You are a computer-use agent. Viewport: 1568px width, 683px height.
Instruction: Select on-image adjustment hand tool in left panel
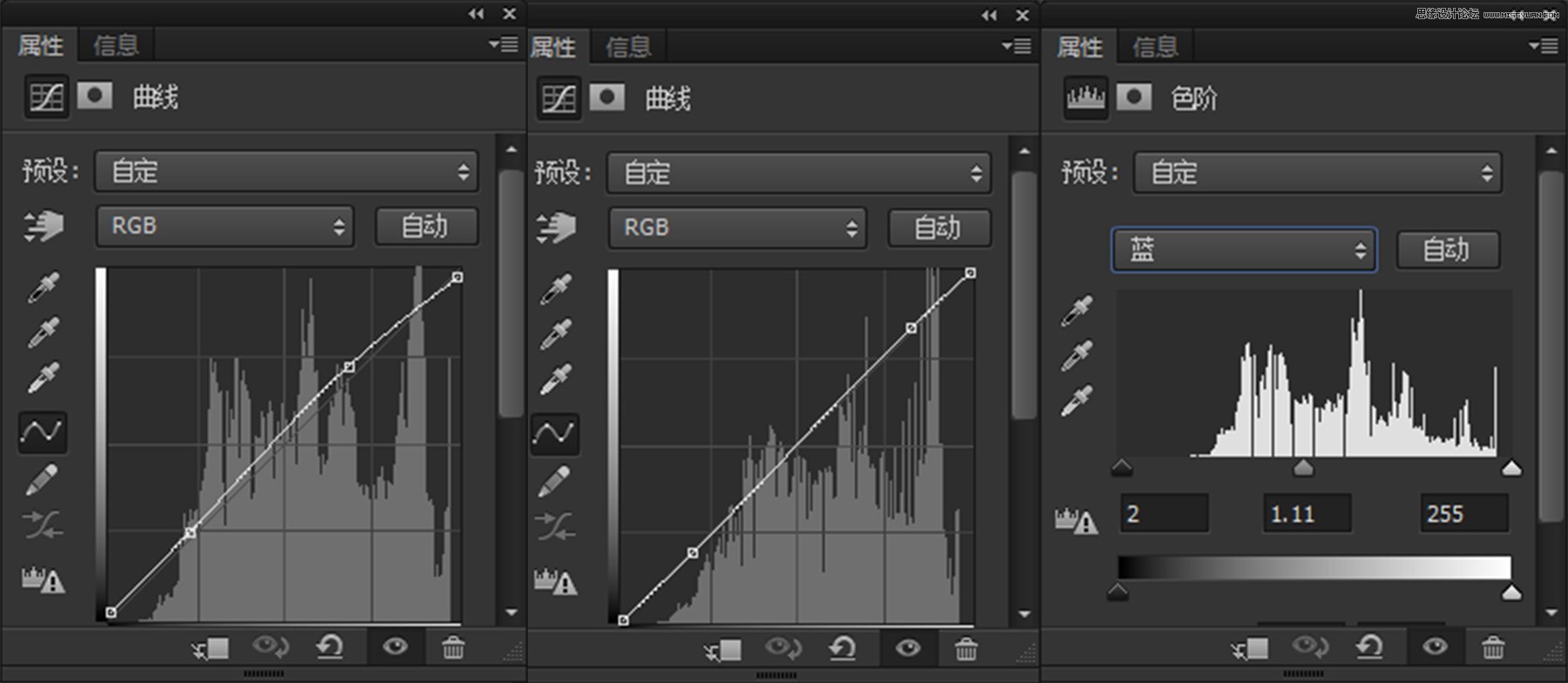coord(44,227)
